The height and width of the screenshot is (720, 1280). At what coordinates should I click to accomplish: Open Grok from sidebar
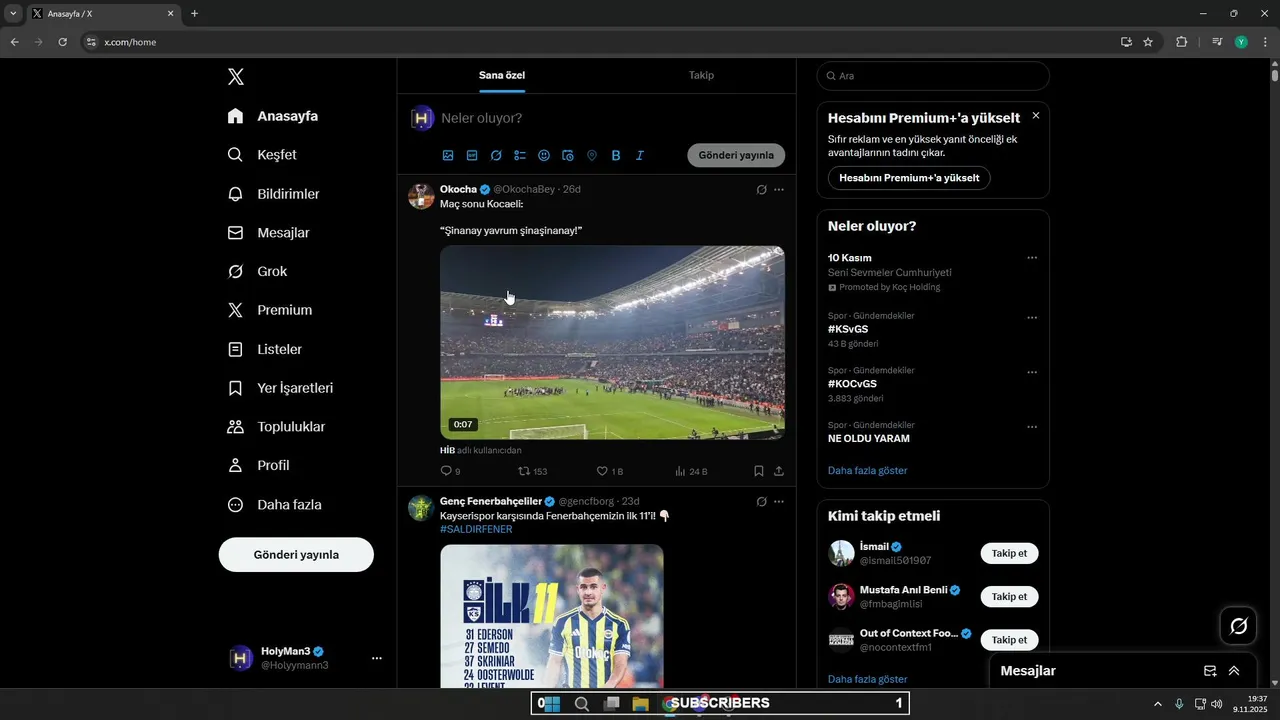coord(257,272)
